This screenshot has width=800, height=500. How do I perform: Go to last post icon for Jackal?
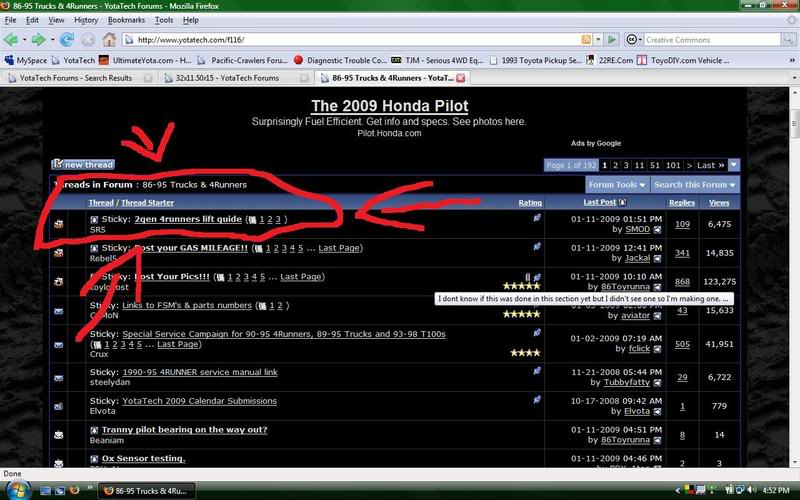coord(657,258)
